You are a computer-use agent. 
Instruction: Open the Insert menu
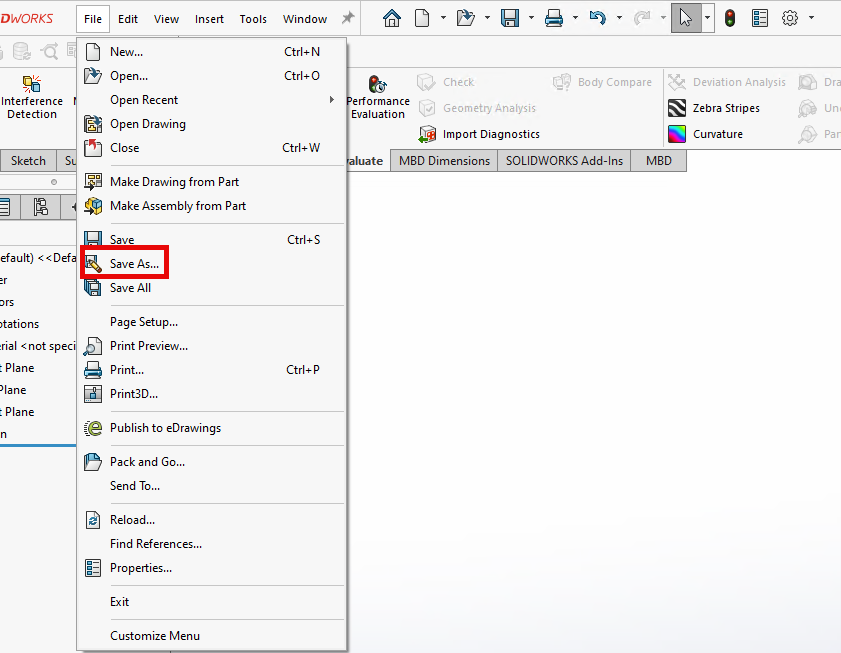click(209, 19)
